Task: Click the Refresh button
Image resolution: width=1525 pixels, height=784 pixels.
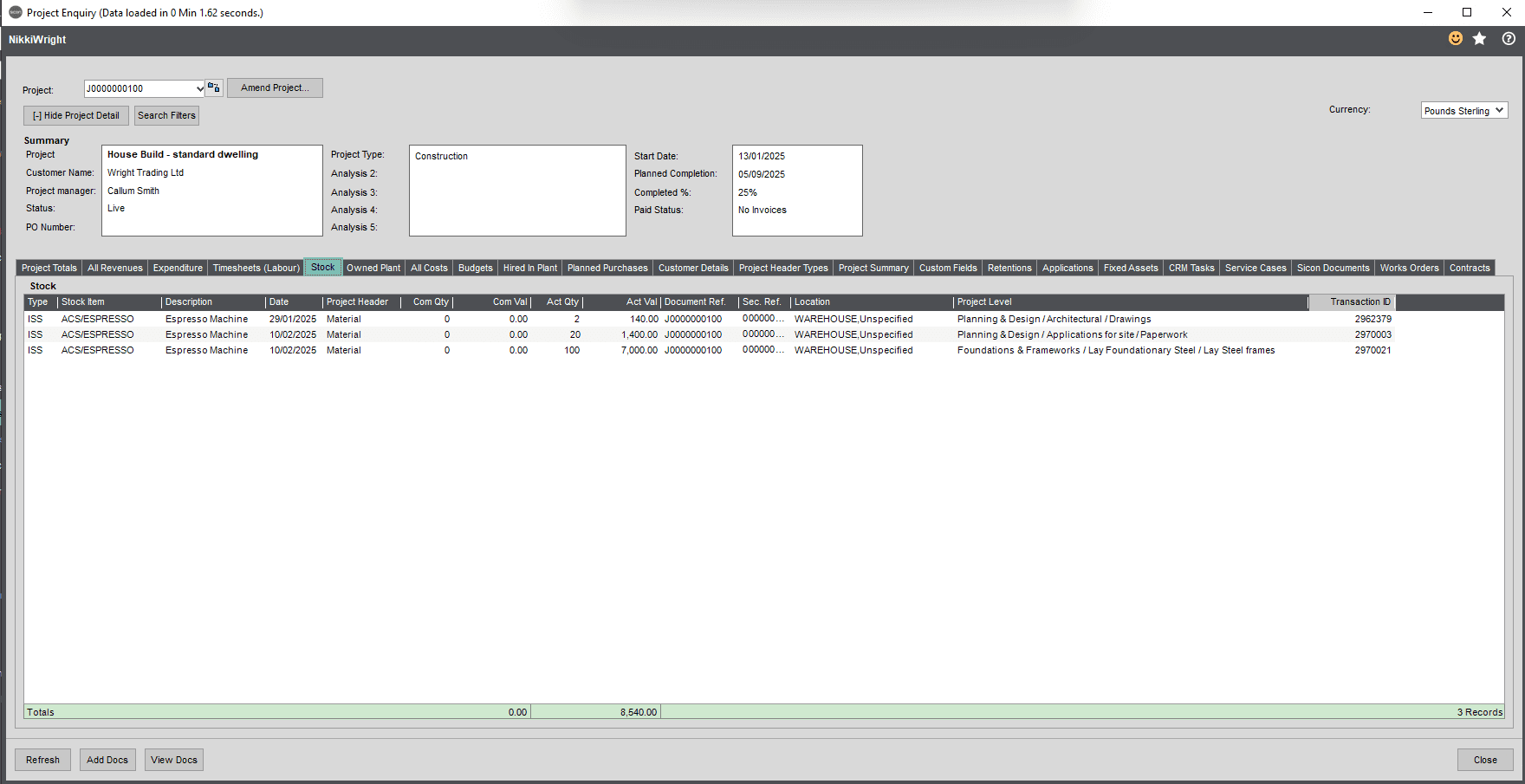Action: [42, 760]
